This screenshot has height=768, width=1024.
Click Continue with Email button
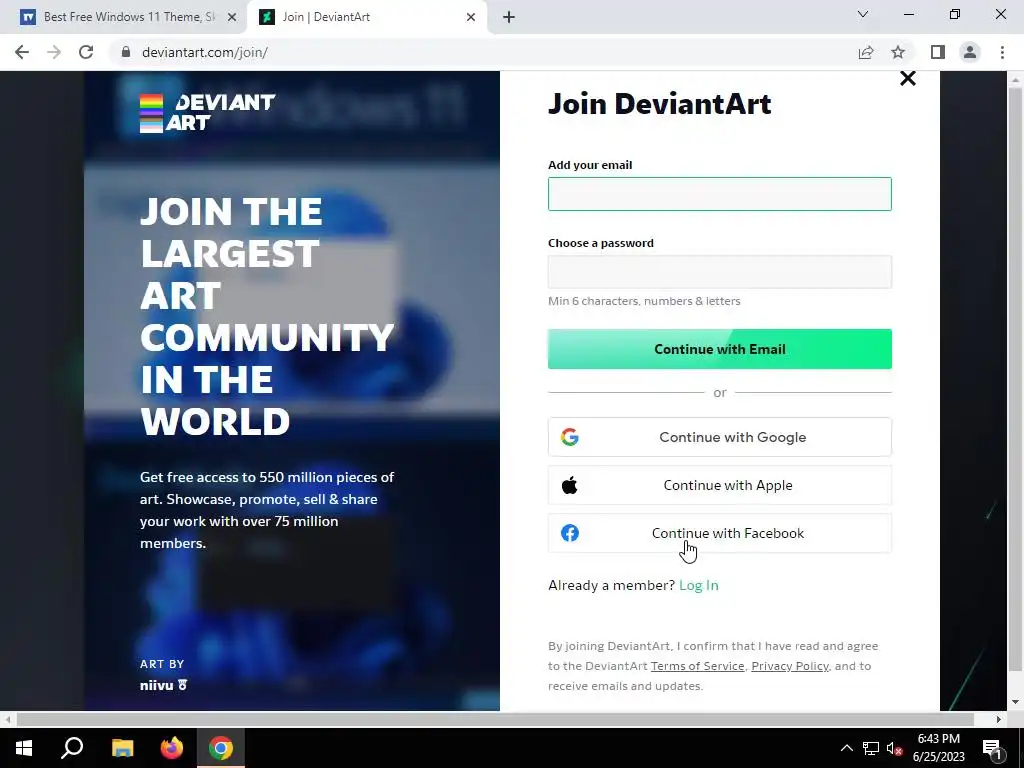click(720, 349)
